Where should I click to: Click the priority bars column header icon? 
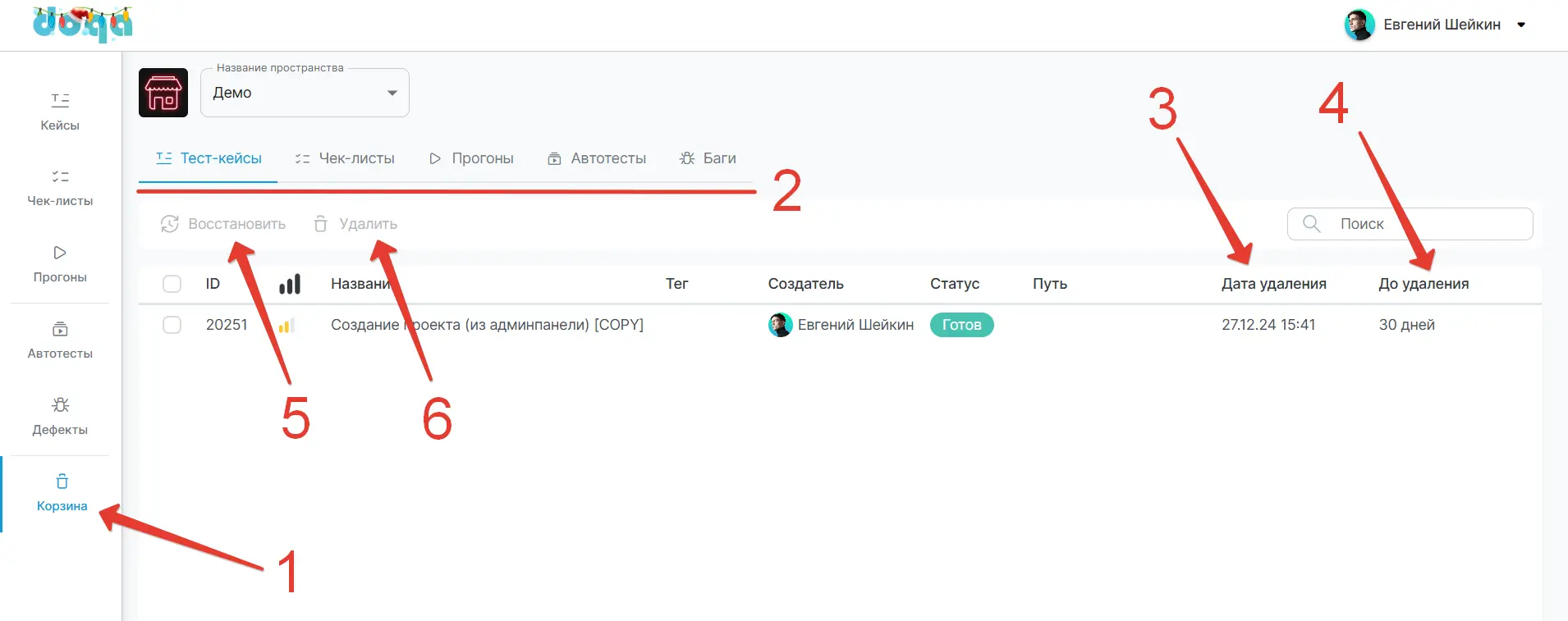[x=289, y=284]
